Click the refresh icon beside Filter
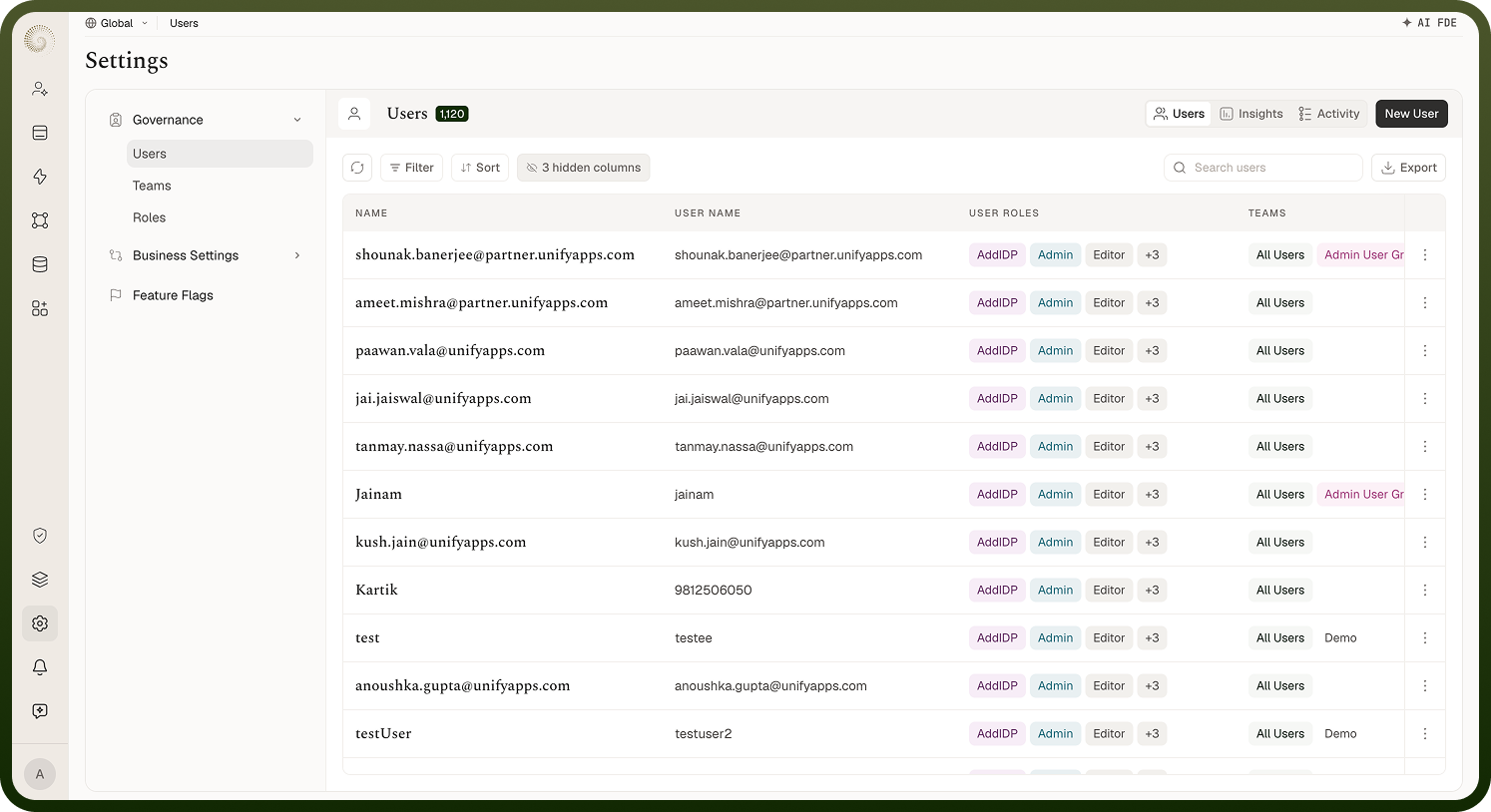1491x812 pixels. [357, 168]
